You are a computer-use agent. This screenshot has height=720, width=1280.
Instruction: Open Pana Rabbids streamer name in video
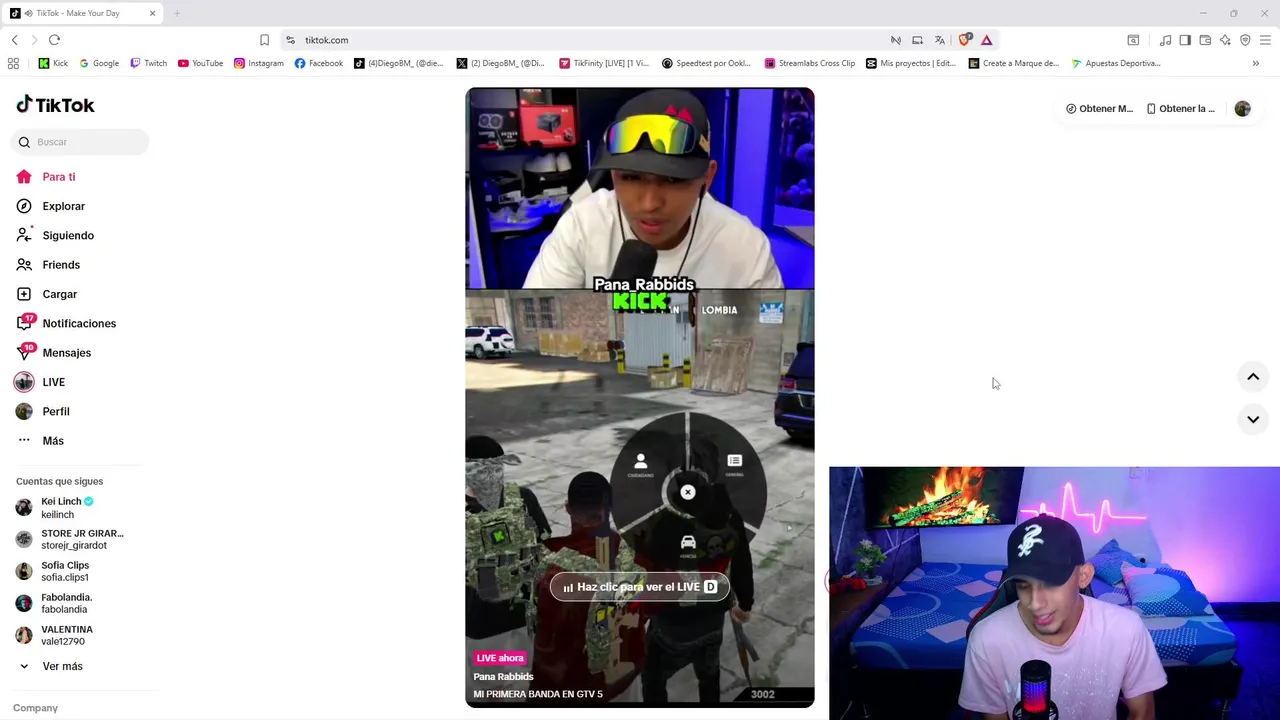(503, 677)
